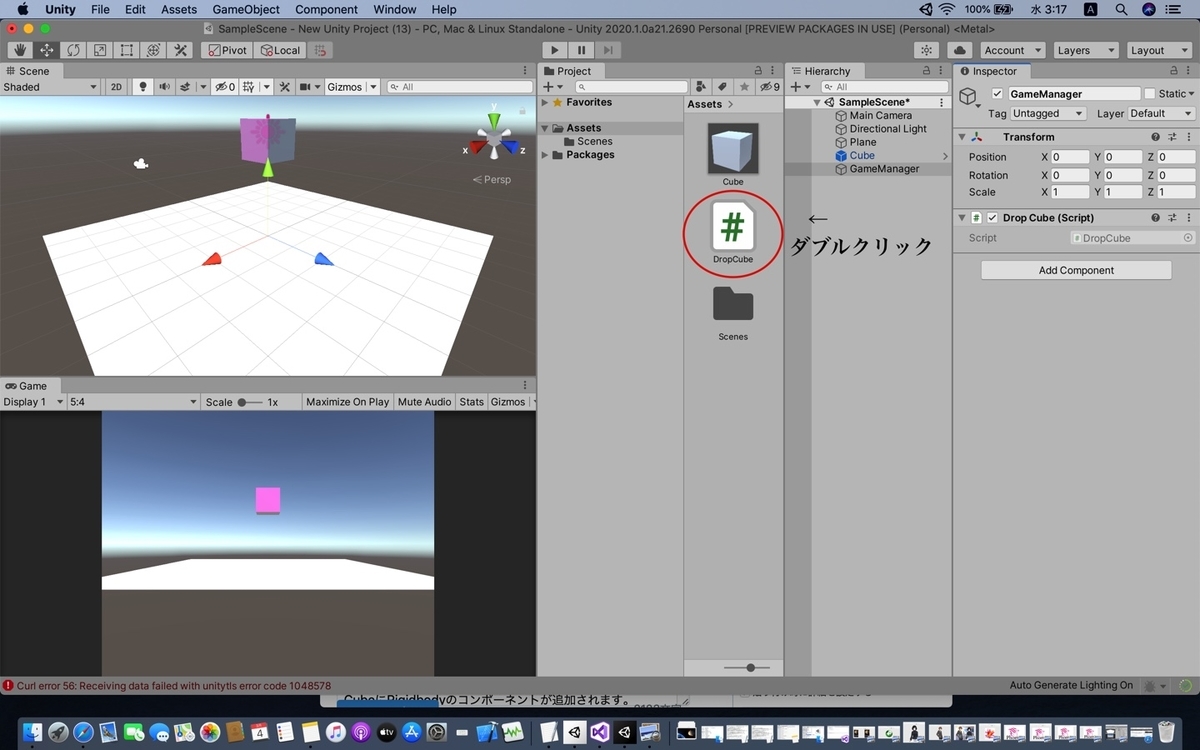Open Visual Studio in the Dock

click(x=599, y=732)
